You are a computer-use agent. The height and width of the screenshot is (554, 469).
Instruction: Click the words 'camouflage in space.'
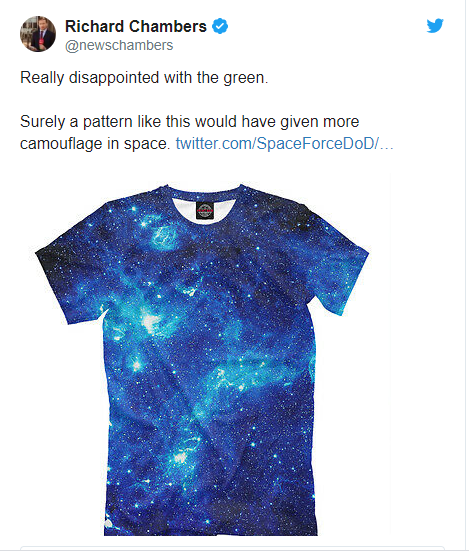tap(95, 144)
